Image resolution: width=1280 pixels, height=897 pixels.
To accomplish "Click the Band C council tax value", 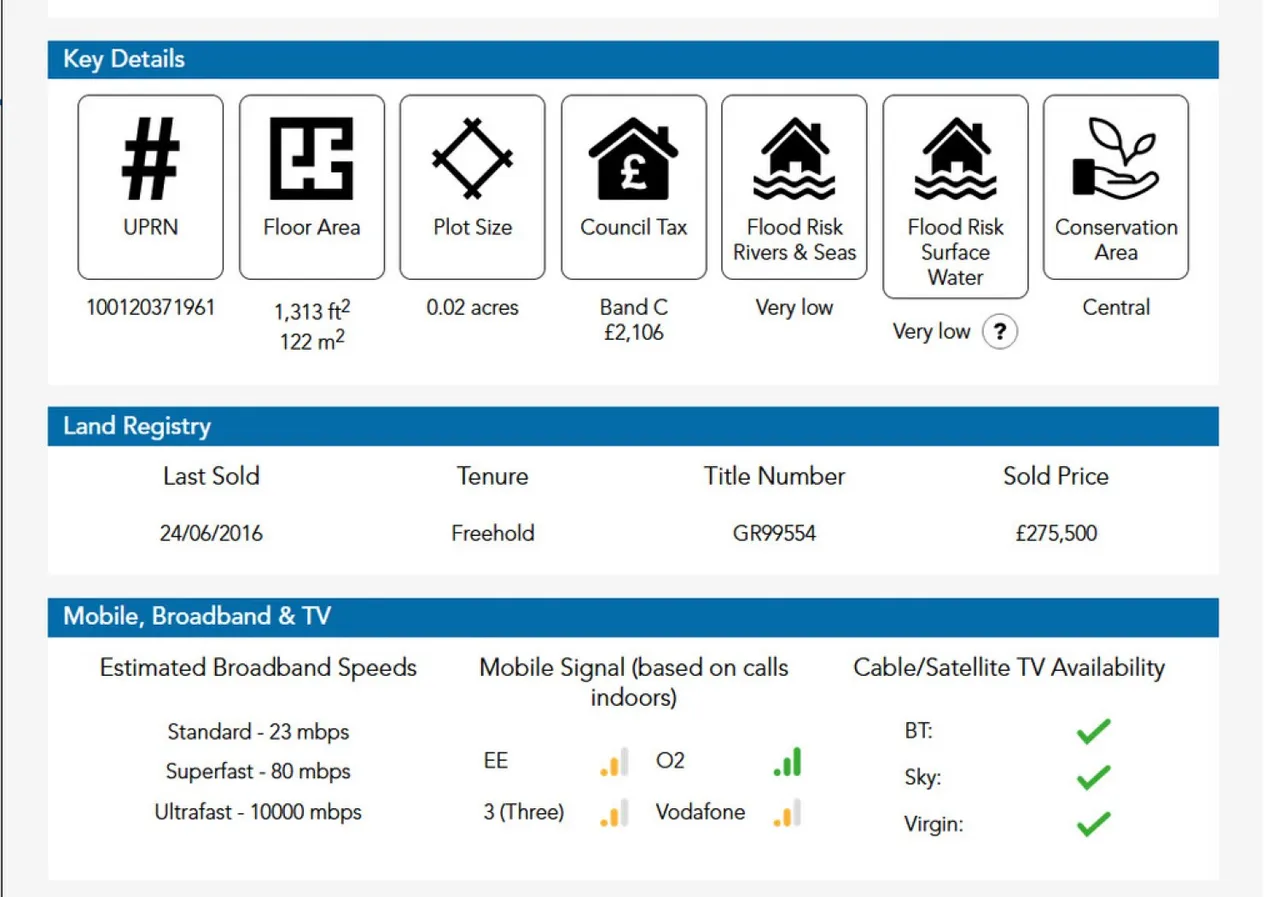I will point(634,307).
